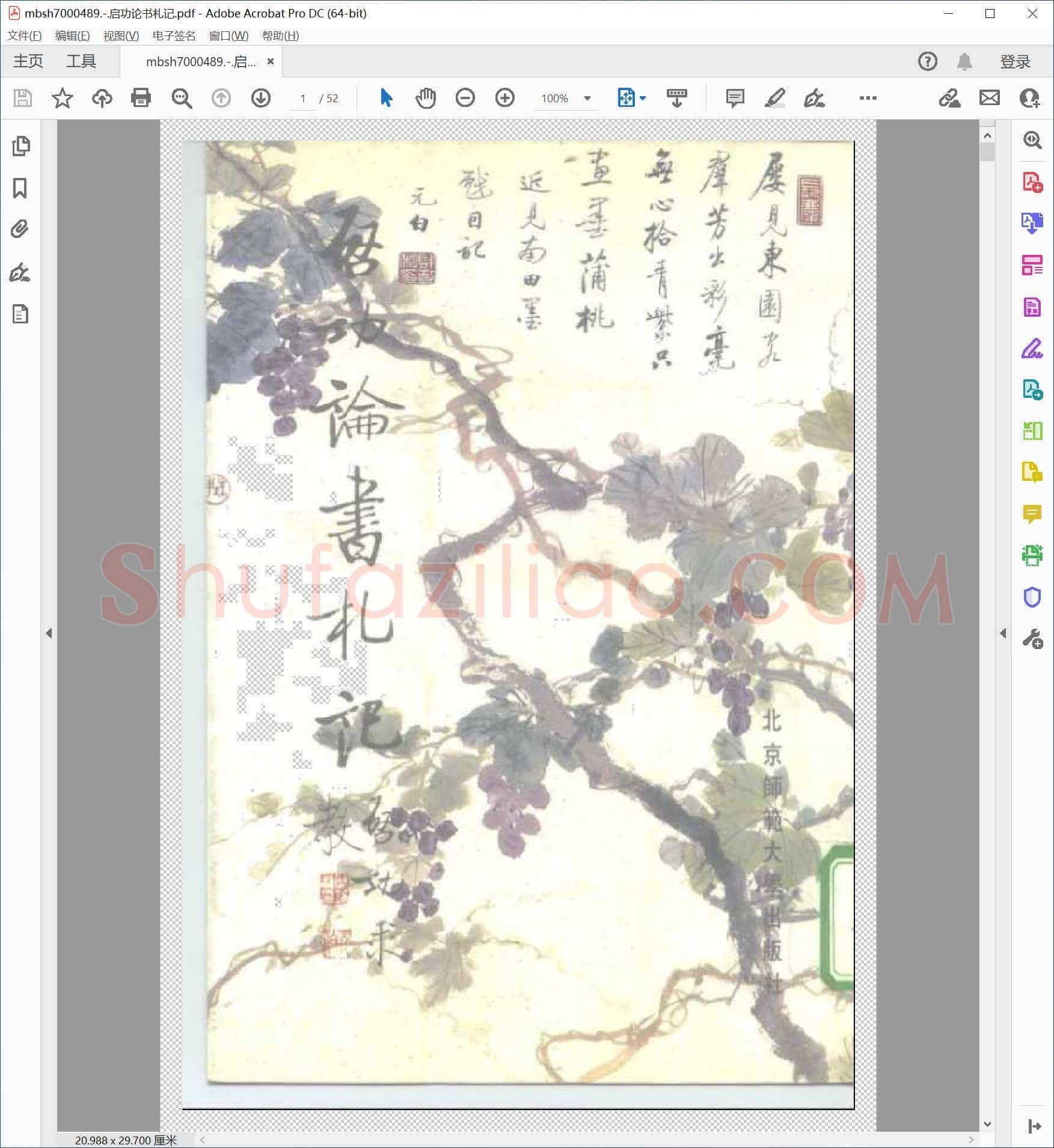Image resolution: width=1054 pixels, height=1148 pixels.
Task: Send the file by email
Action: [x=990, y=98]
